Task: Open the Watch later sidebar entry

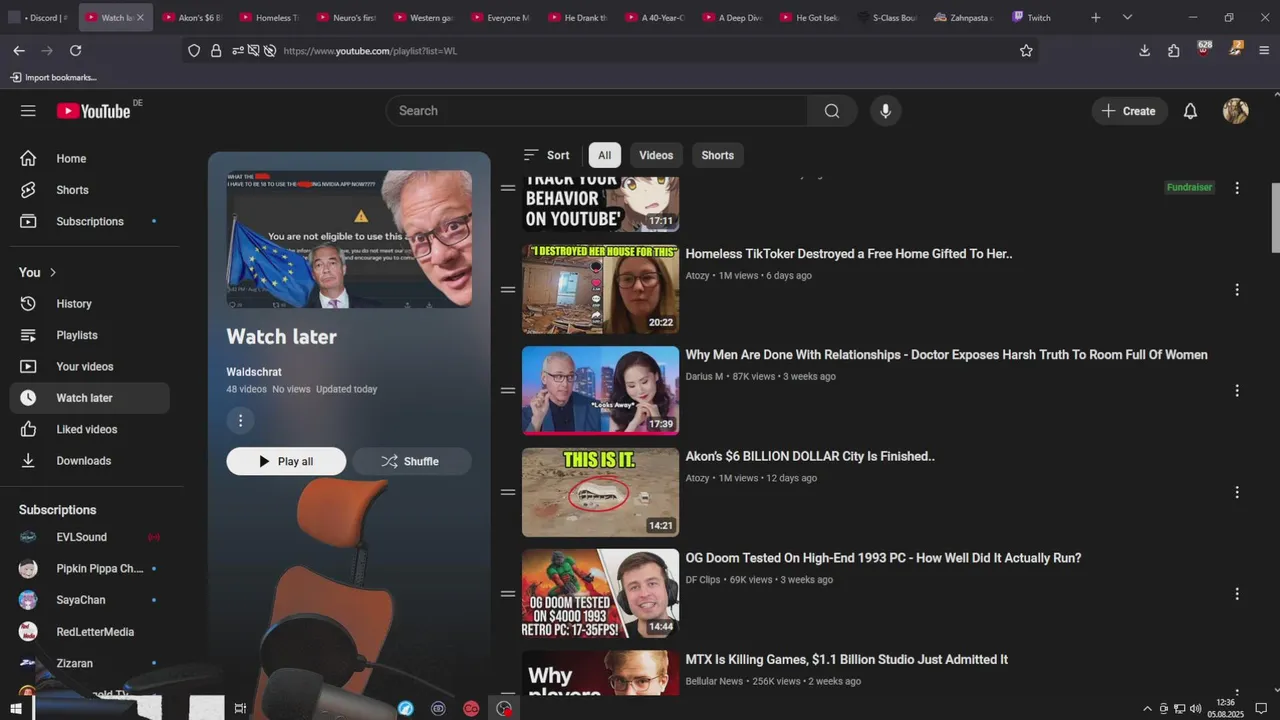Action: coord(90,398)
